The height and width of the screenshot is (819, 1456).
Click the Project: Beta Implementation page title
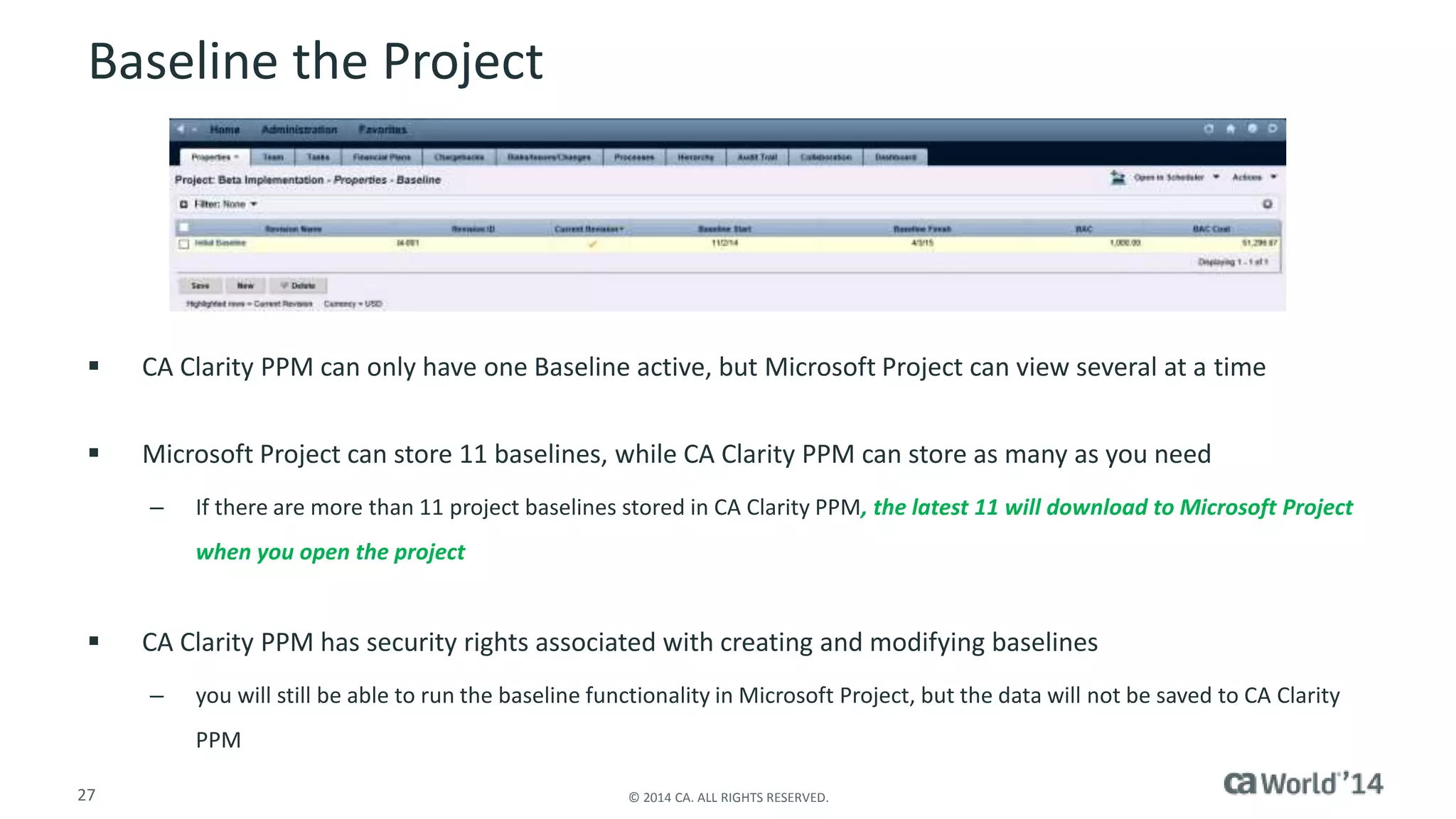(308, 180)
